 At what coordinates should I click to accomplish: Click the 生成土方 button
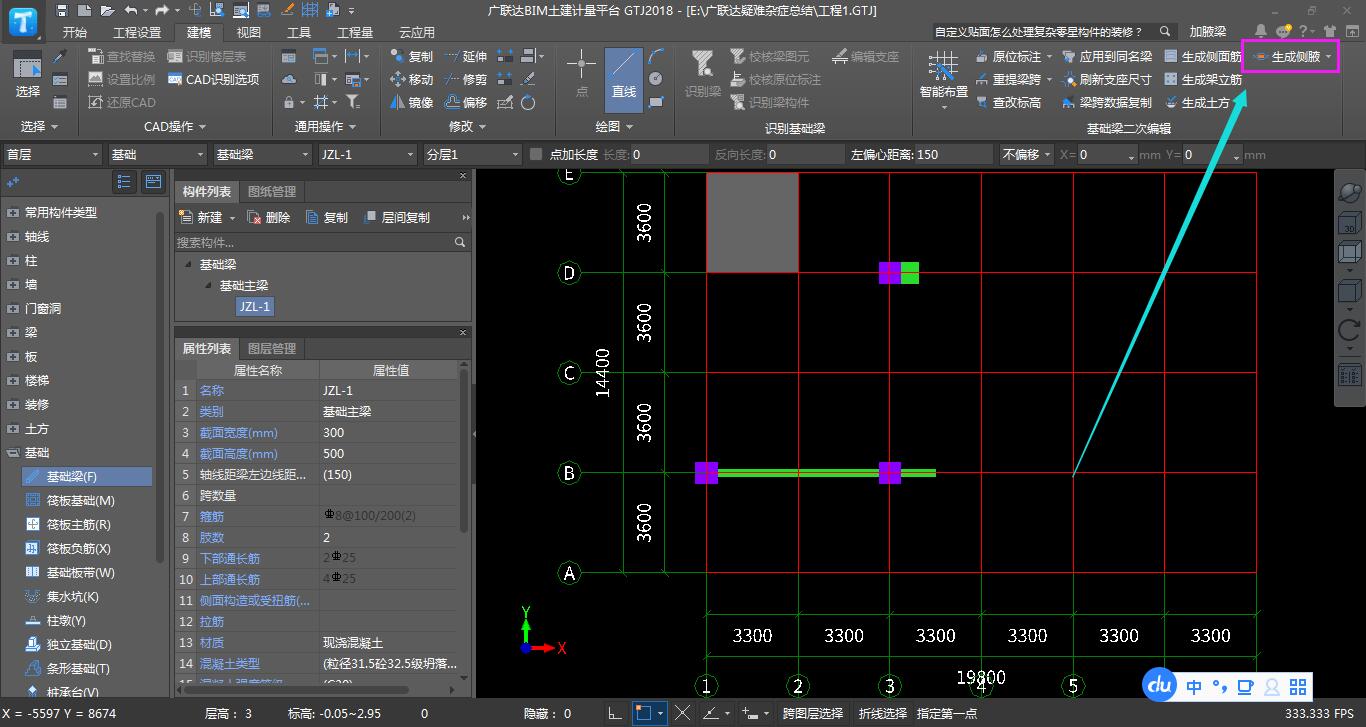pos(1197,102)
